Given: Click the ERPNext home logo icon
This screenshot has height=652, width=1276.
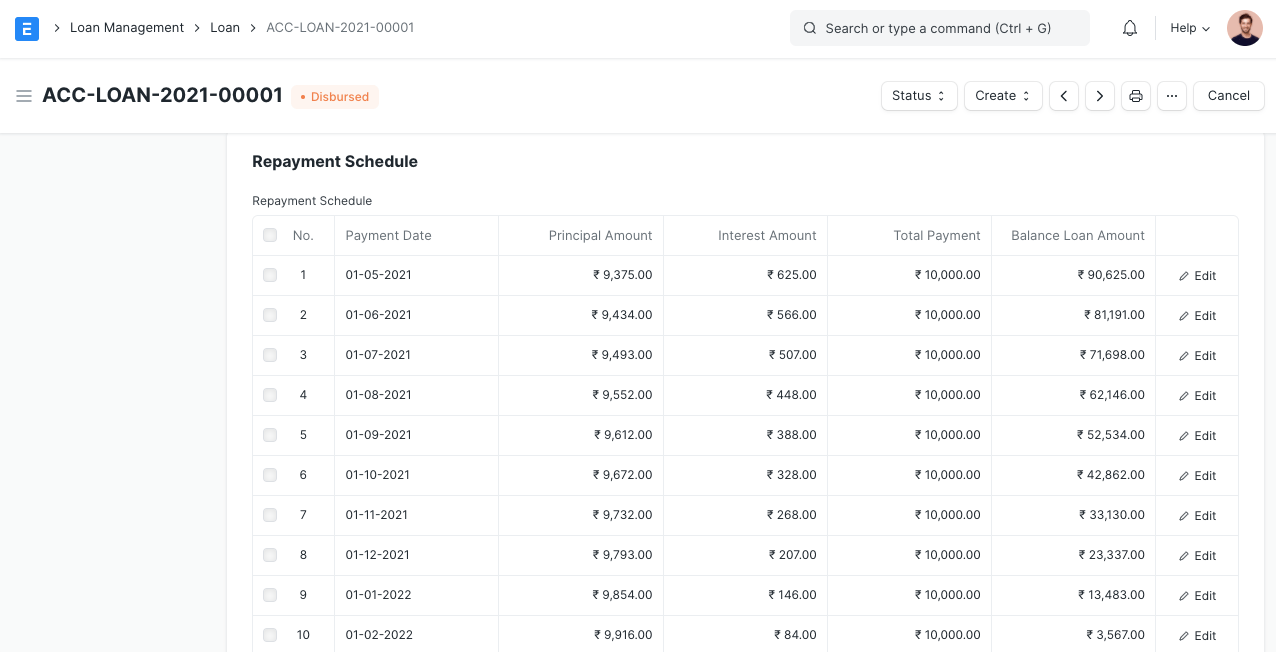Looking at the screenshot, I should pos(27,28).
